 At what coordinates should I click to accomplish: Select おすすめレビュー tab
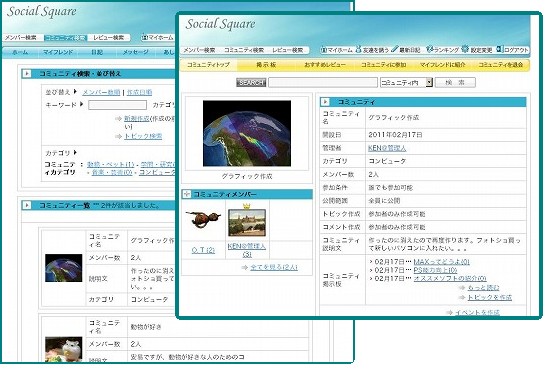point(325,65)
